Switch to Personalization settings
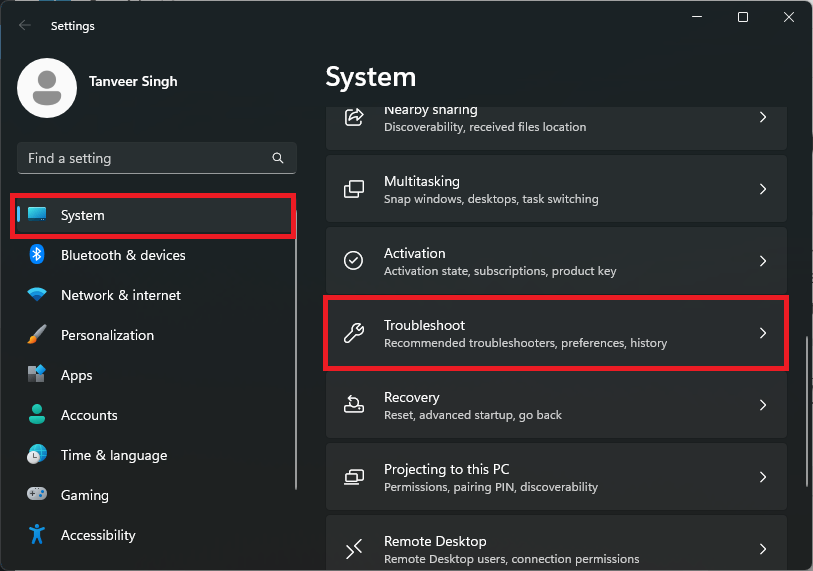This screenshot has height=571, width=813. (154, 335)
